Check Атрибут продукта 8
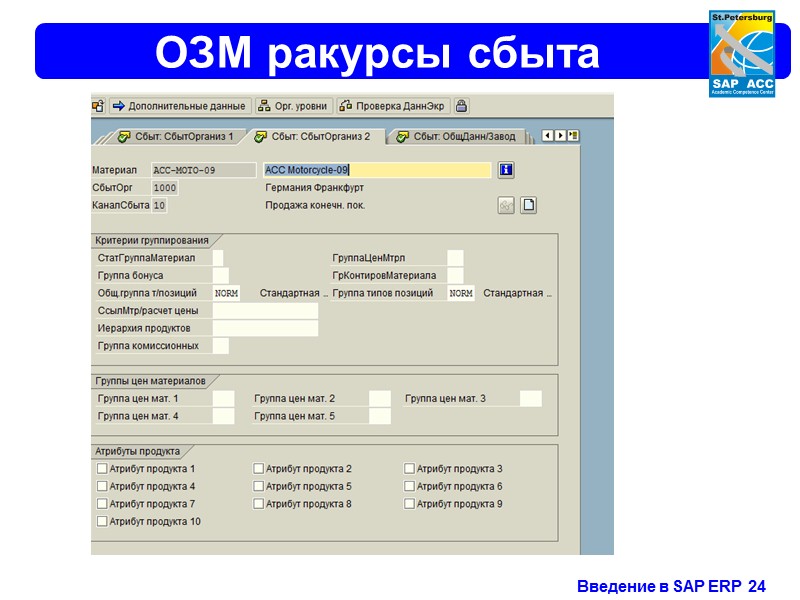 [259, 504]
